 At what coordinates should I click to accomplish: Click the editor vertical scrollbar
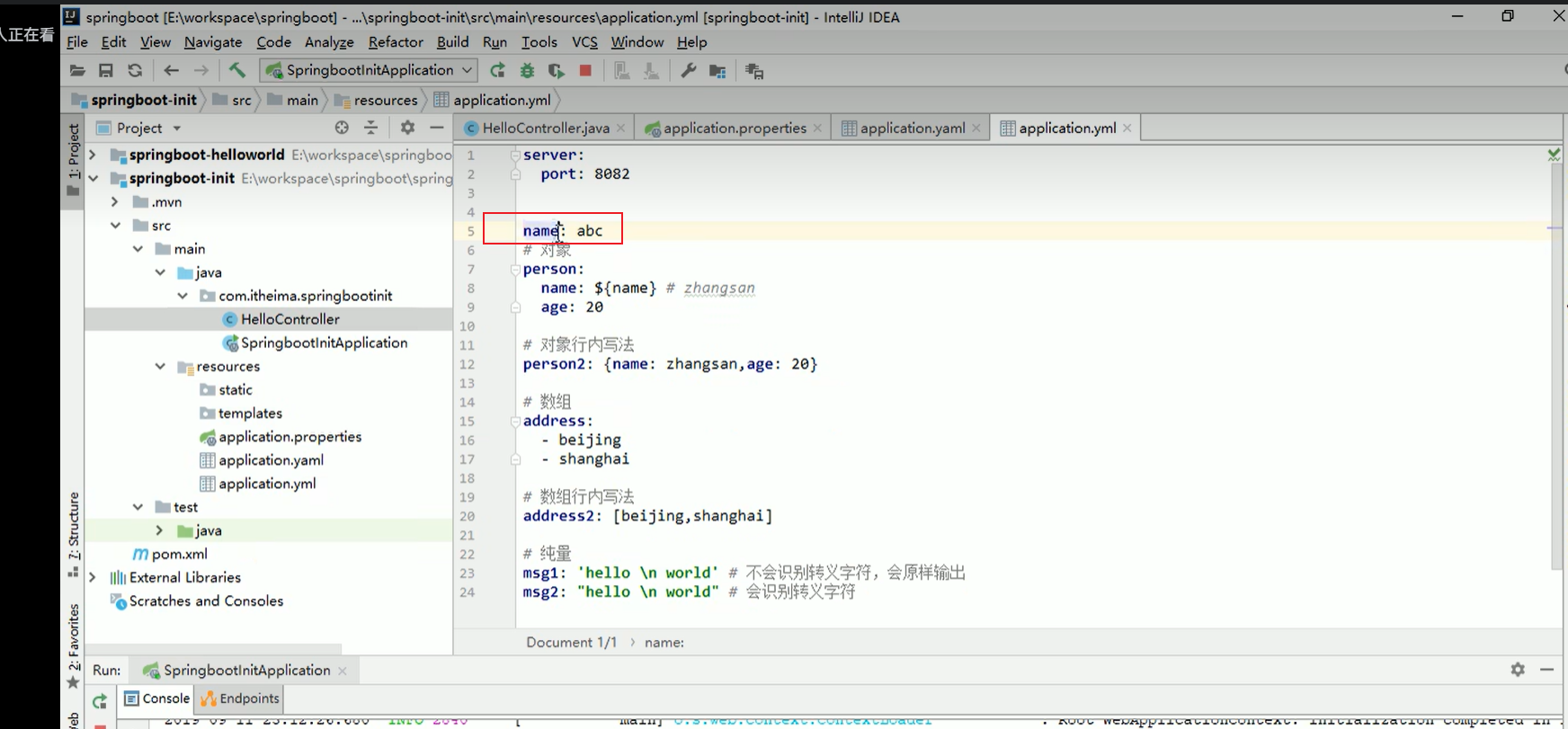pos(1557,369)
